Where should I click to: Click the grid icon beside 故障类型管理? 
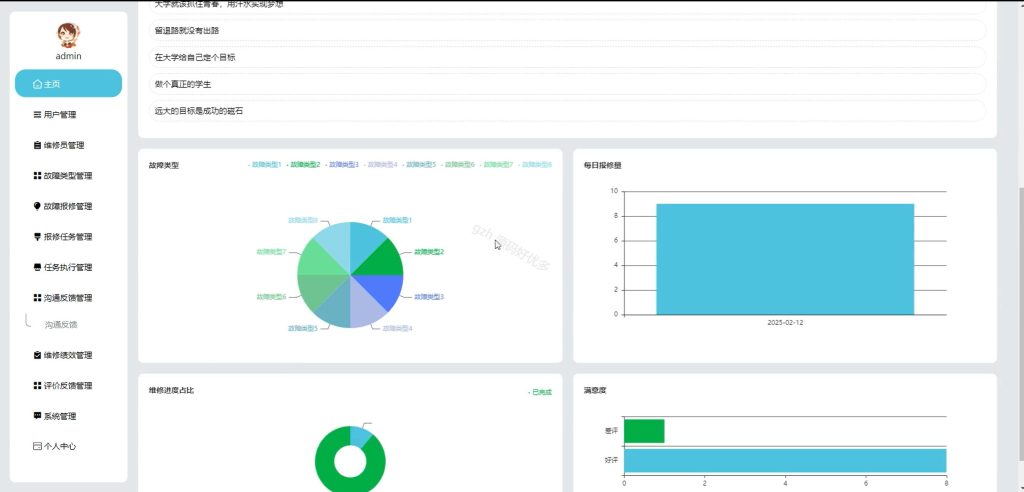click(x=37, y=176)
